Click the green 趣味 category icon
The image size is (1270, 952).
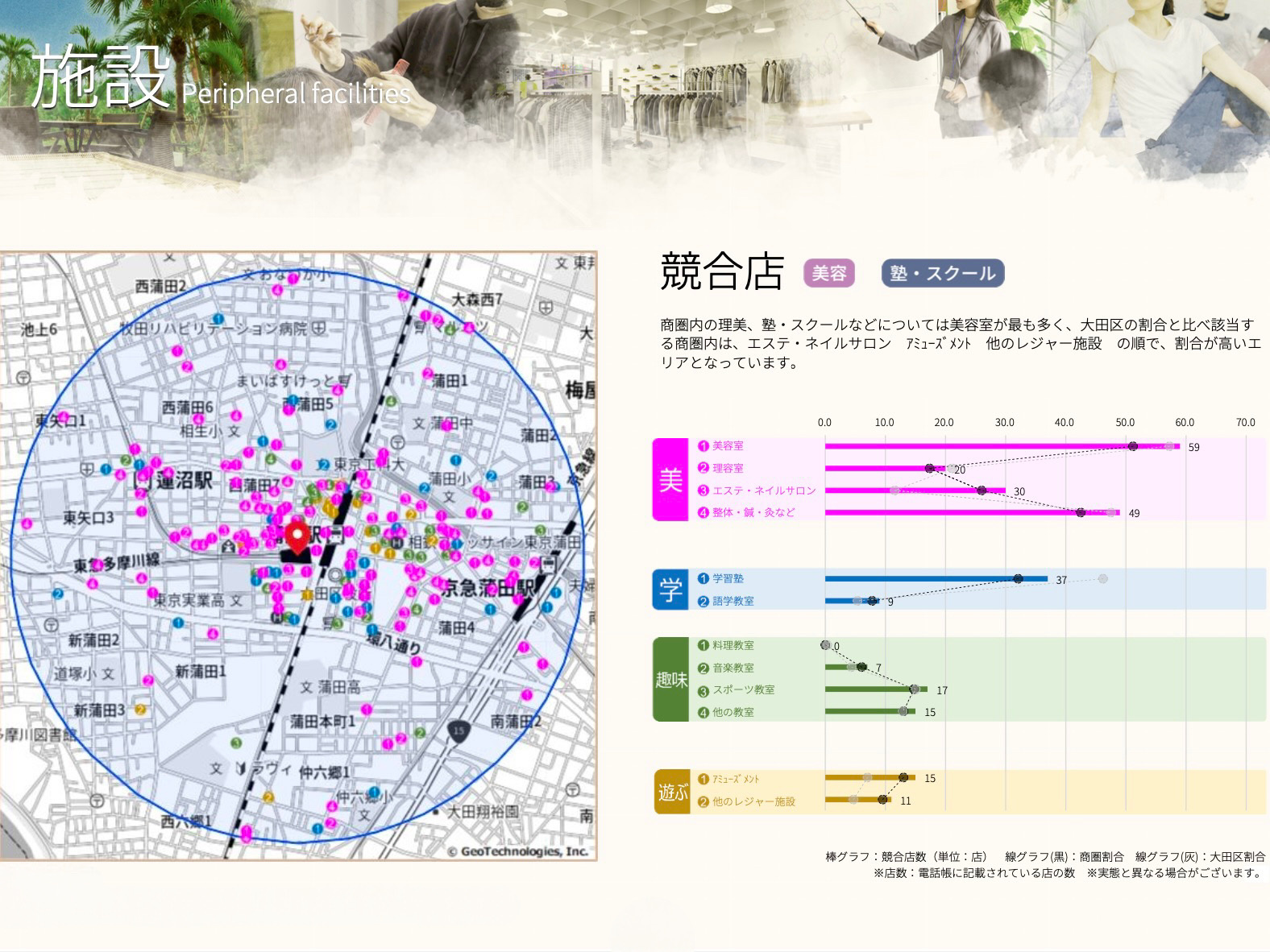click(x=670, y=680)
